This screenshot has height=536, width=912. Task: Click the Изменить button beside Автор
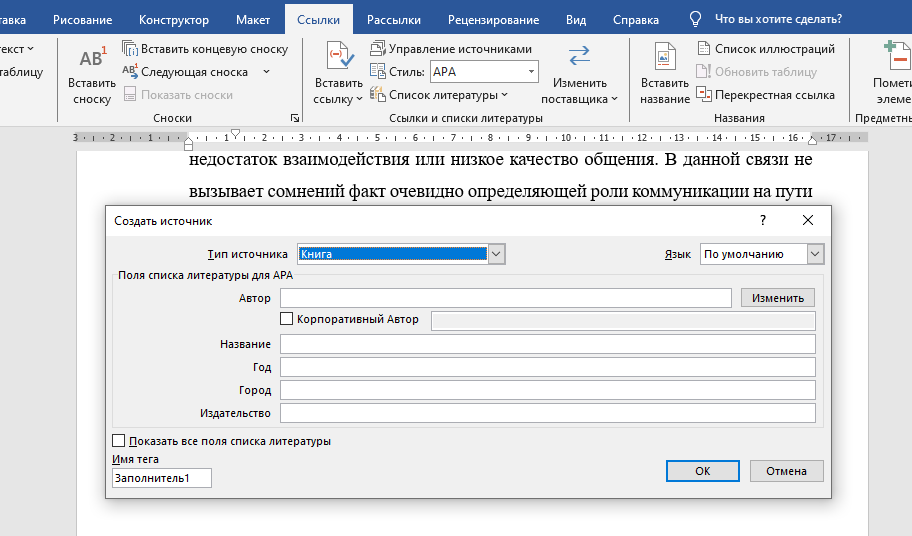point(778,298)
